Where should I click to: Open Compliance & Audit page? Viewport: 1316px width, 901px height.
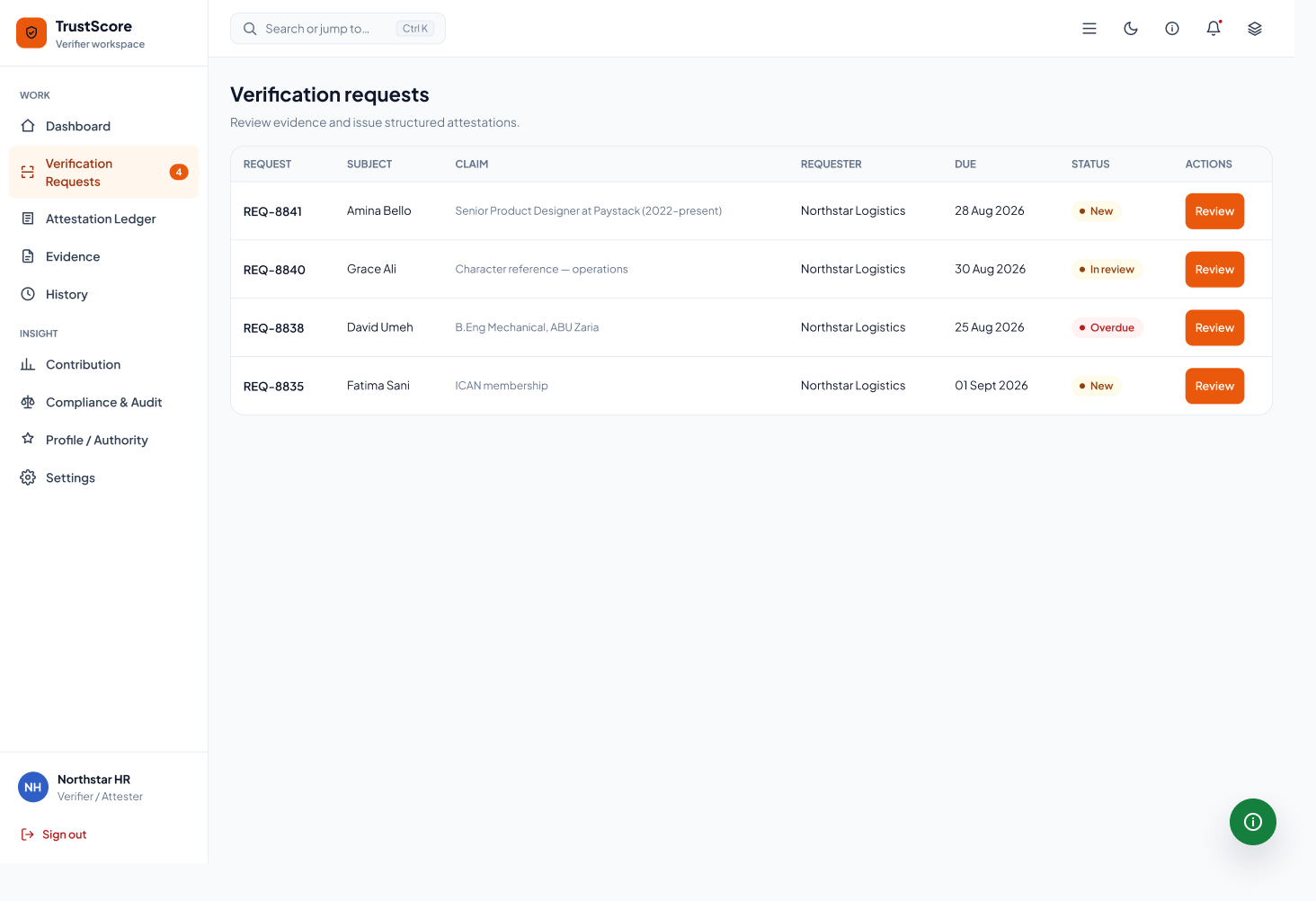tap(103, 402)
